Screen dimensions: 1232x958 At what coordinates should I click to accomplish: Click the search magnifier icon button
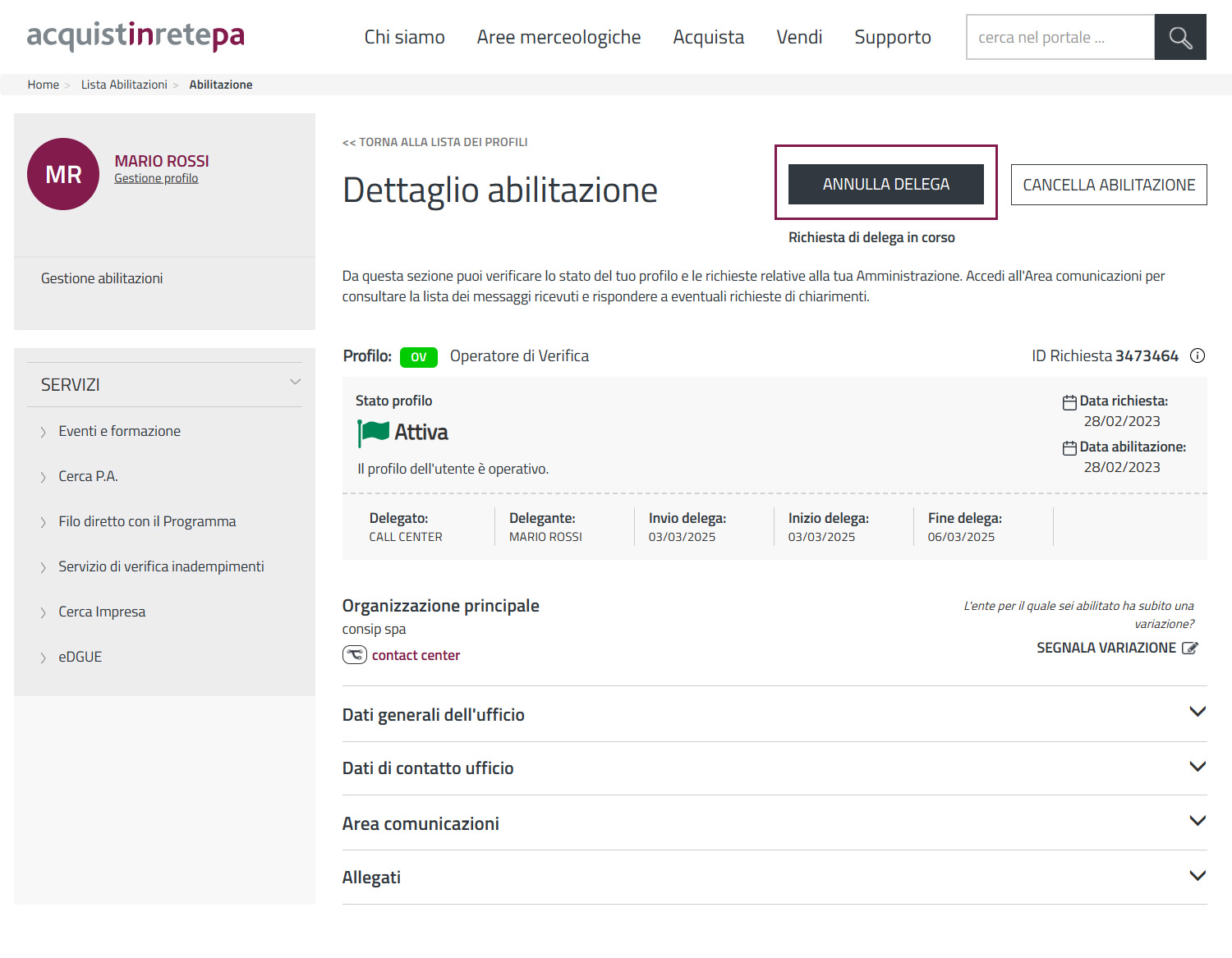pos(1180,38)
